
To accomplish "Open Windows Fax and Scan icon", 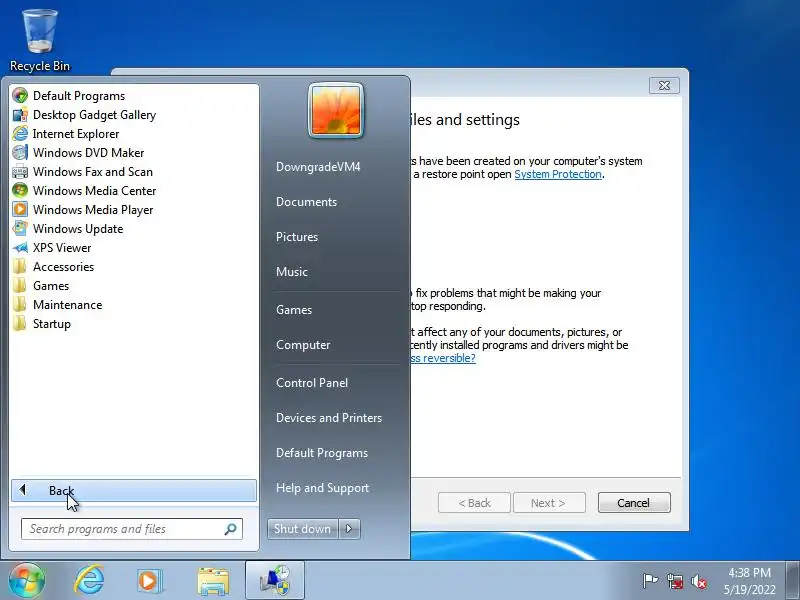I will click(x=20, y=171).
